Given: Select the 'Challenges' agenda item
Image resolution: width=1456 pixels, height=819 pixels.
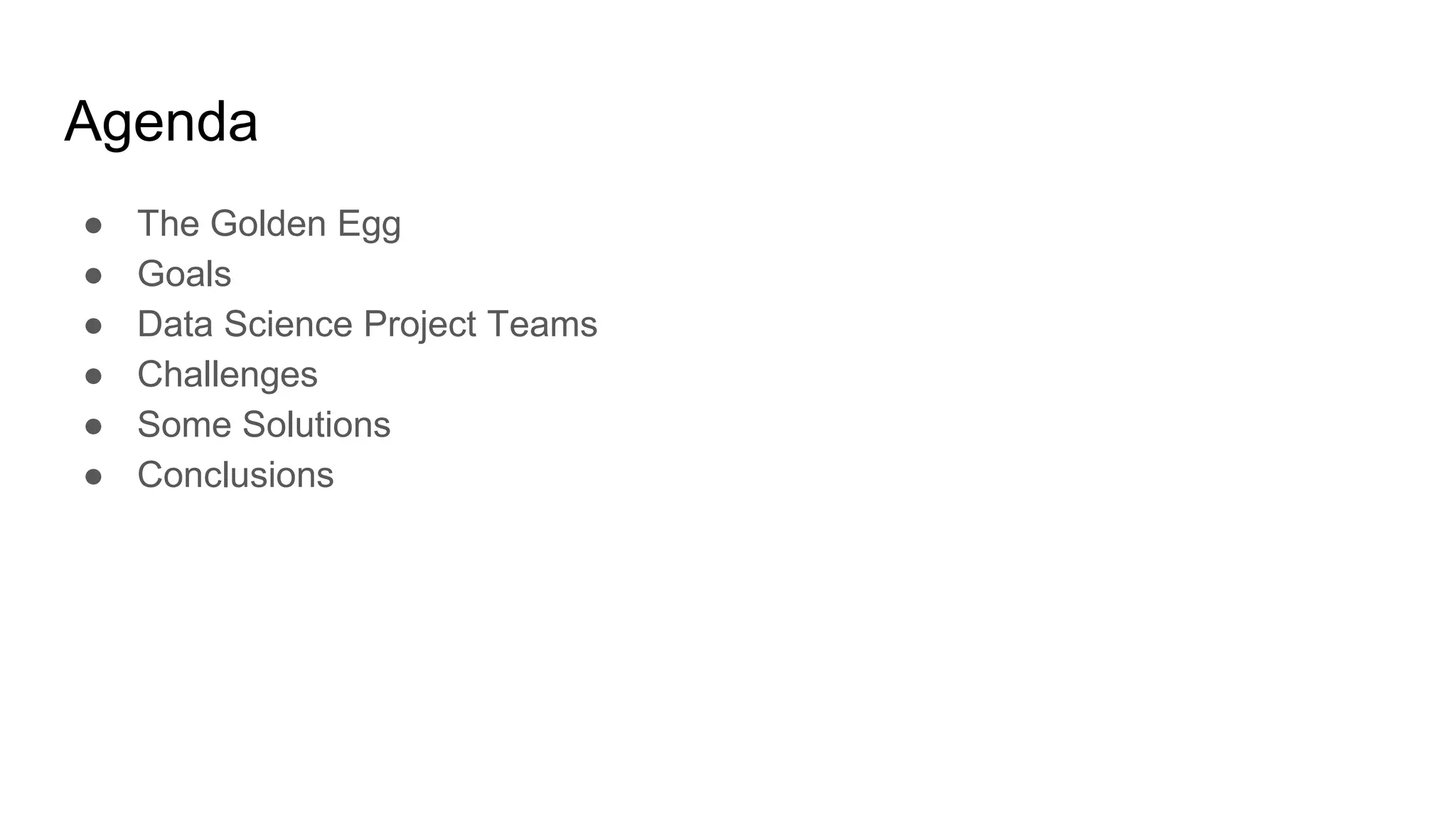Looking at the screenshot, I should point(227,375).
